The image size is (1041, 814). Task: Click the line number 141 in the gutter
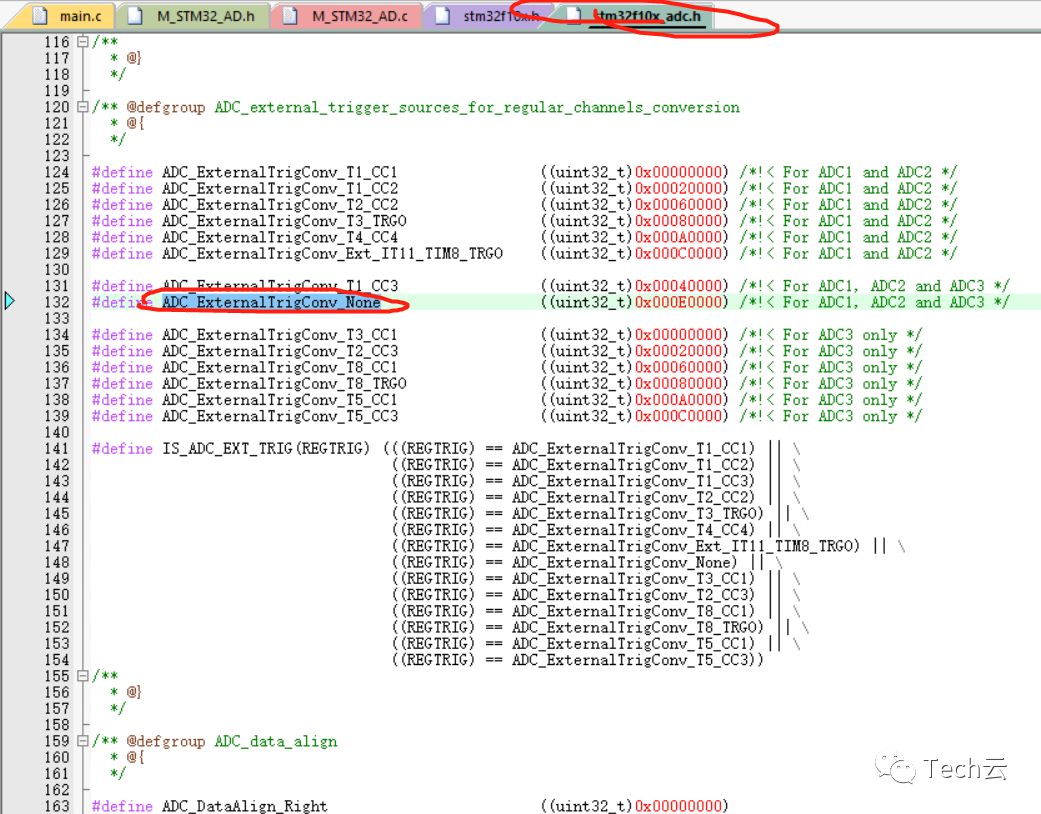pos(57,449)
